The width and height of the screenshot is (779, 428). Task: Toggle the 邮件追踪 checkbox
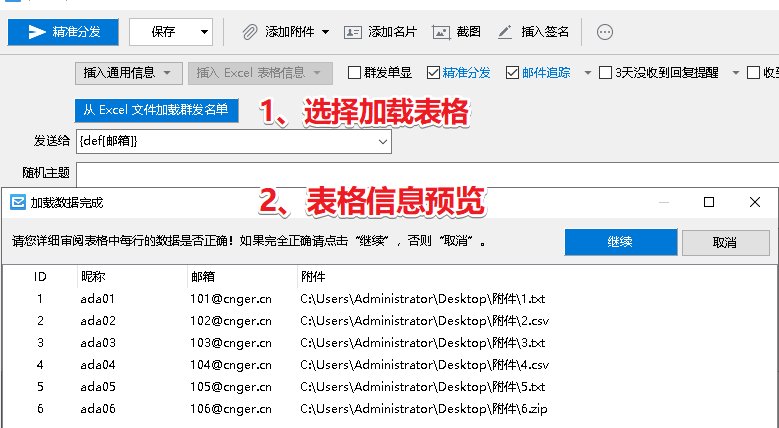(512, 73)
